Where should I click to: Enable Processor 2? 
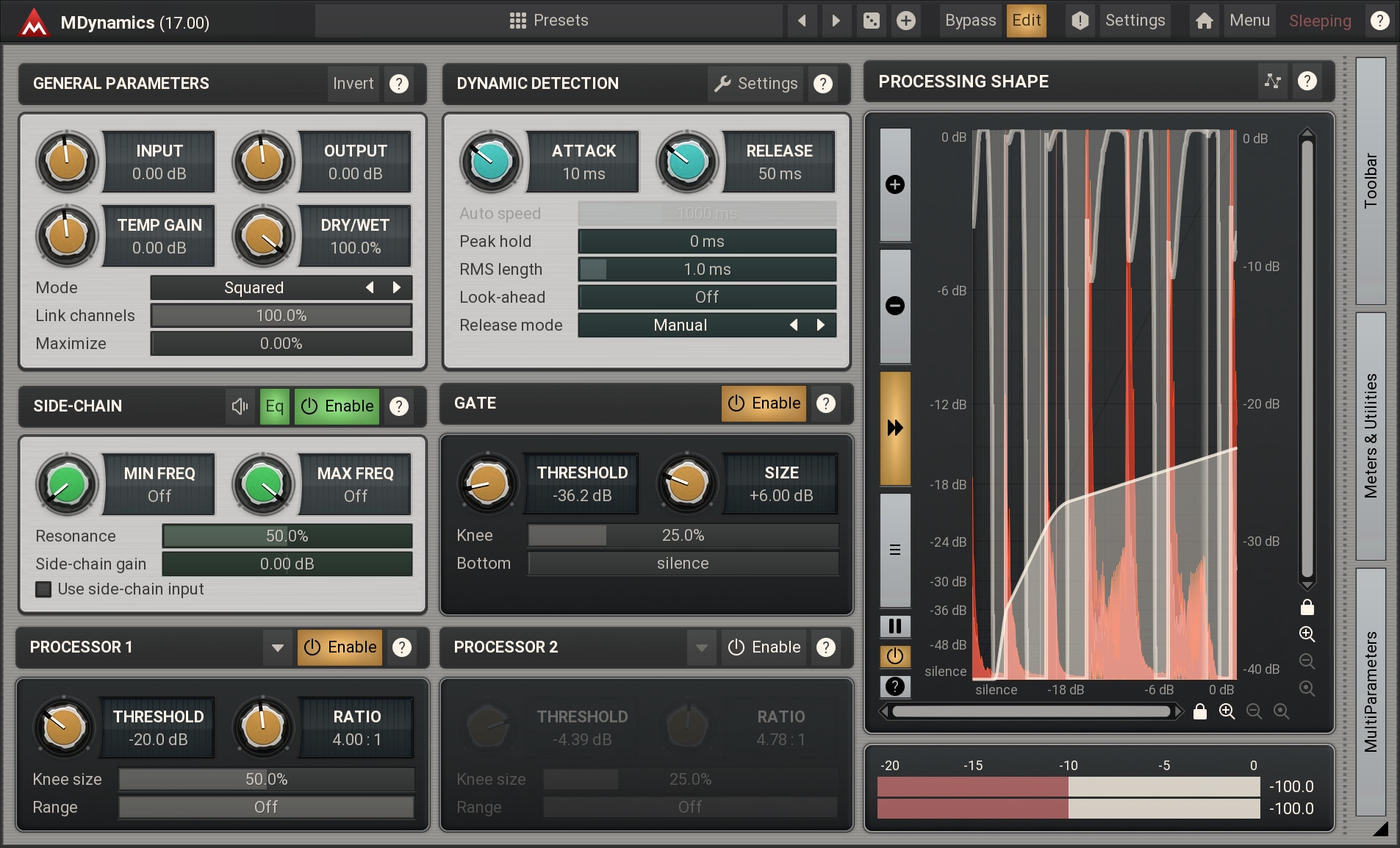764,647
